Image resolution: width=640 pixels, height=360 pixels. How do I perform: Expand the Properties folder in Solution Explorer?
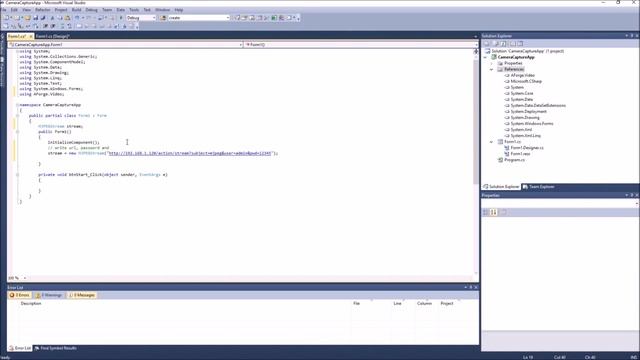pos(491,64)
